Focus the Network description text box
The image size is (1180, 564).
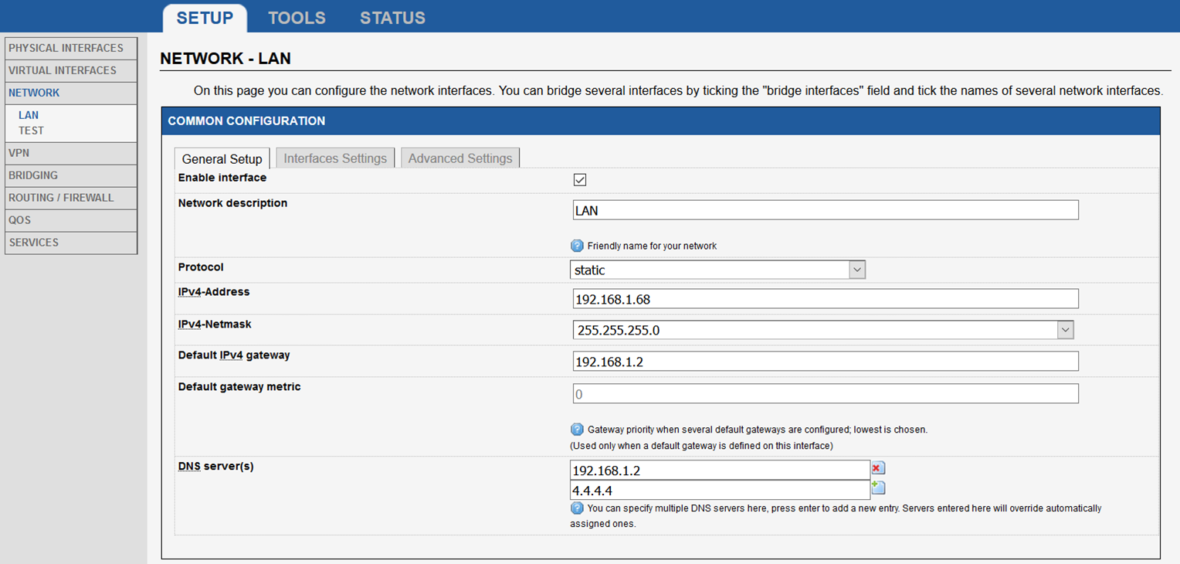[x=825, y=210]
